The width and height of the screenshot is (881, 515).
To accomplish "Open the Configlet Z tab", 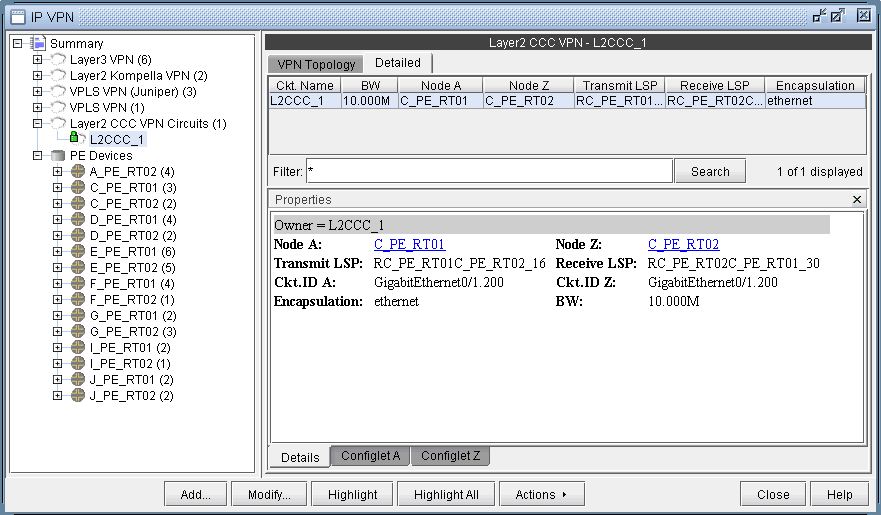I will pyautogui.click(x=450, y=456).
